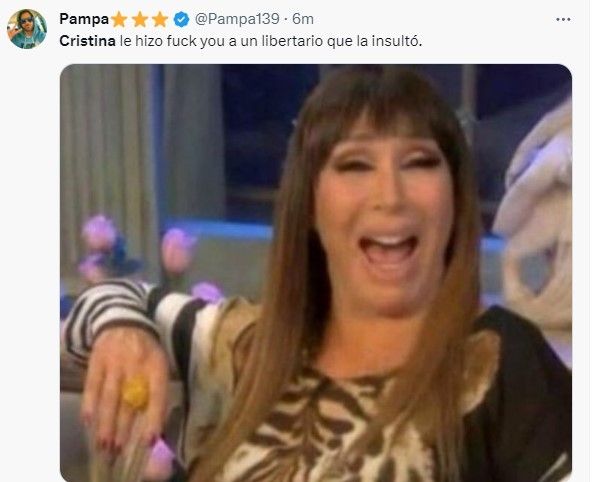Image resolution: width=598 pixels, height=482 pixels.
Task: Open the @Pampa139 handle link
Action: click(237, 19)
